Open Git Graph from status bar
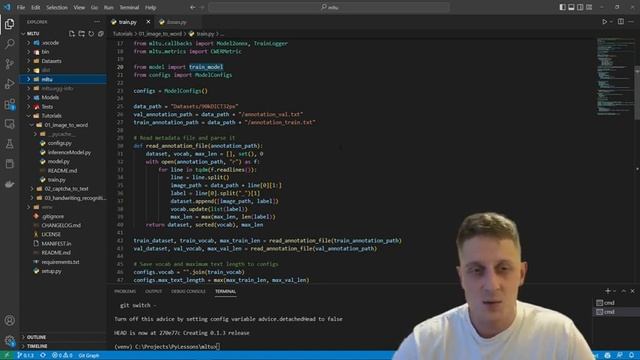This screenshot has height=360, width=640. [x=89, y=356]
